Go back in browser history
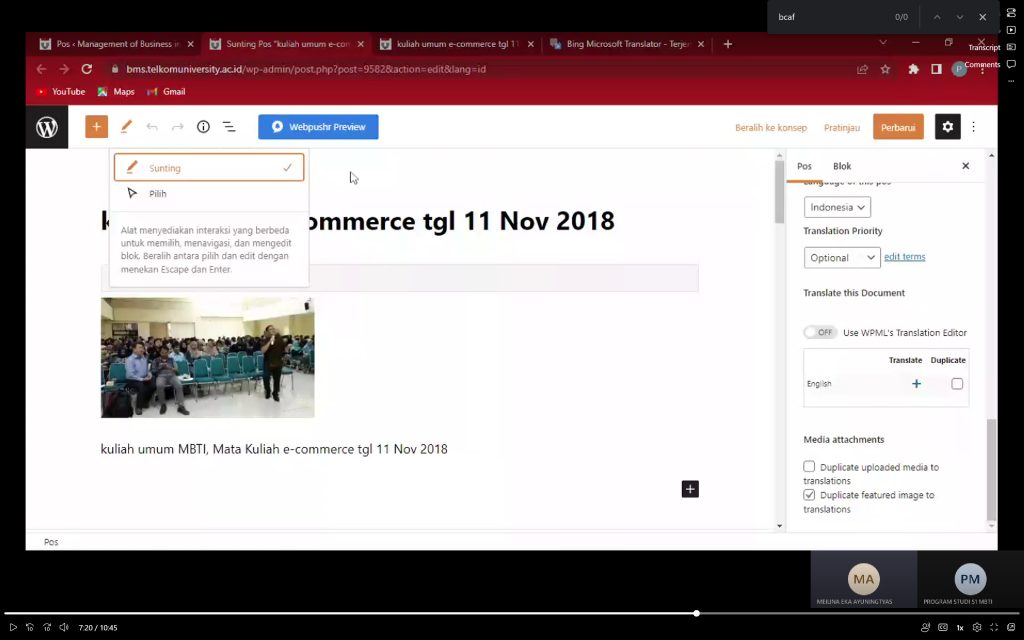The height and width of the screenshot is (640, 1024). click(41, 69)
